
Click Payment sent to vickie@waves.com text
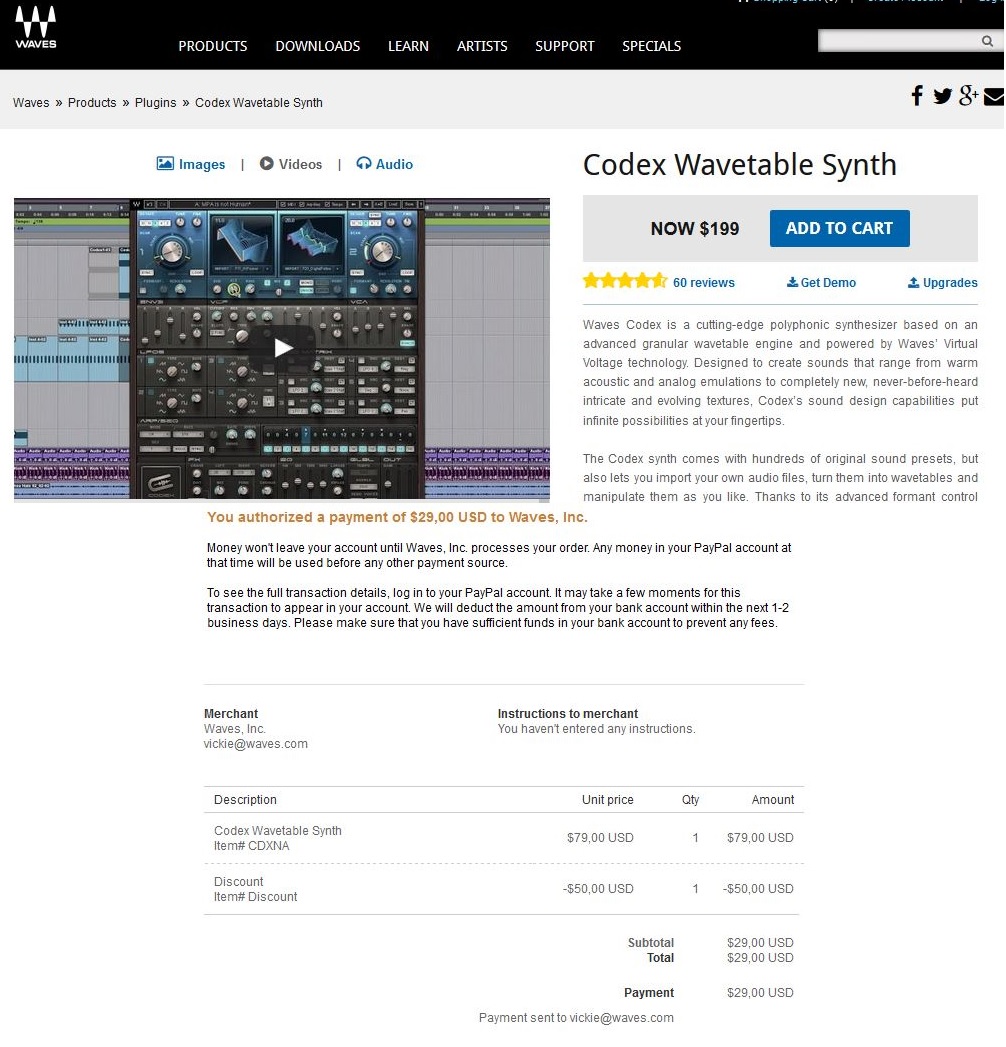(x=576, y=1018)
